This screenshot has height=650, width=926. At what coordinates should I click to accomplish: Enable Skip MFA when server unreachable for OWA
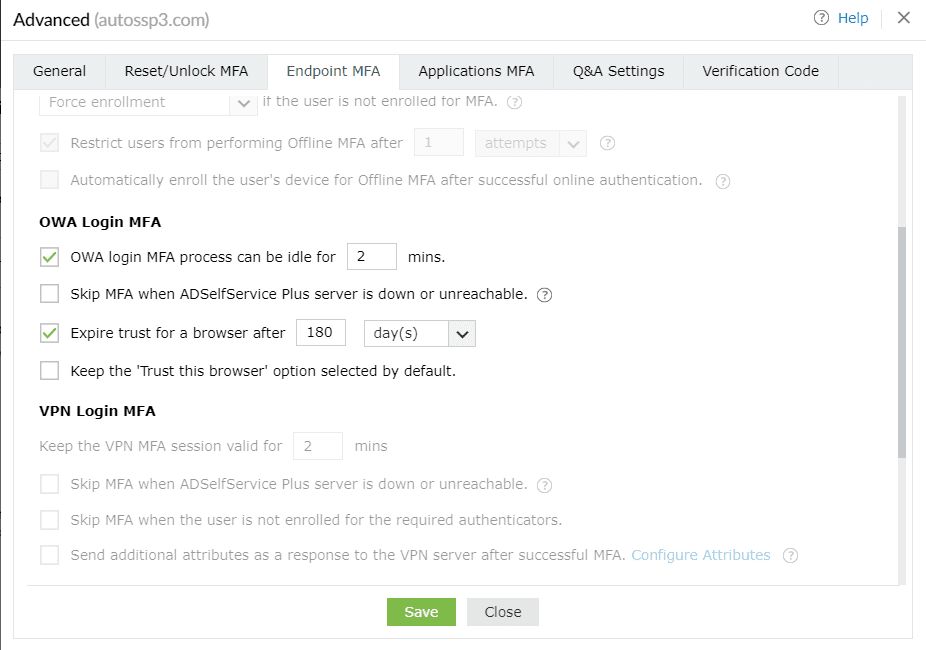(49, 294)
